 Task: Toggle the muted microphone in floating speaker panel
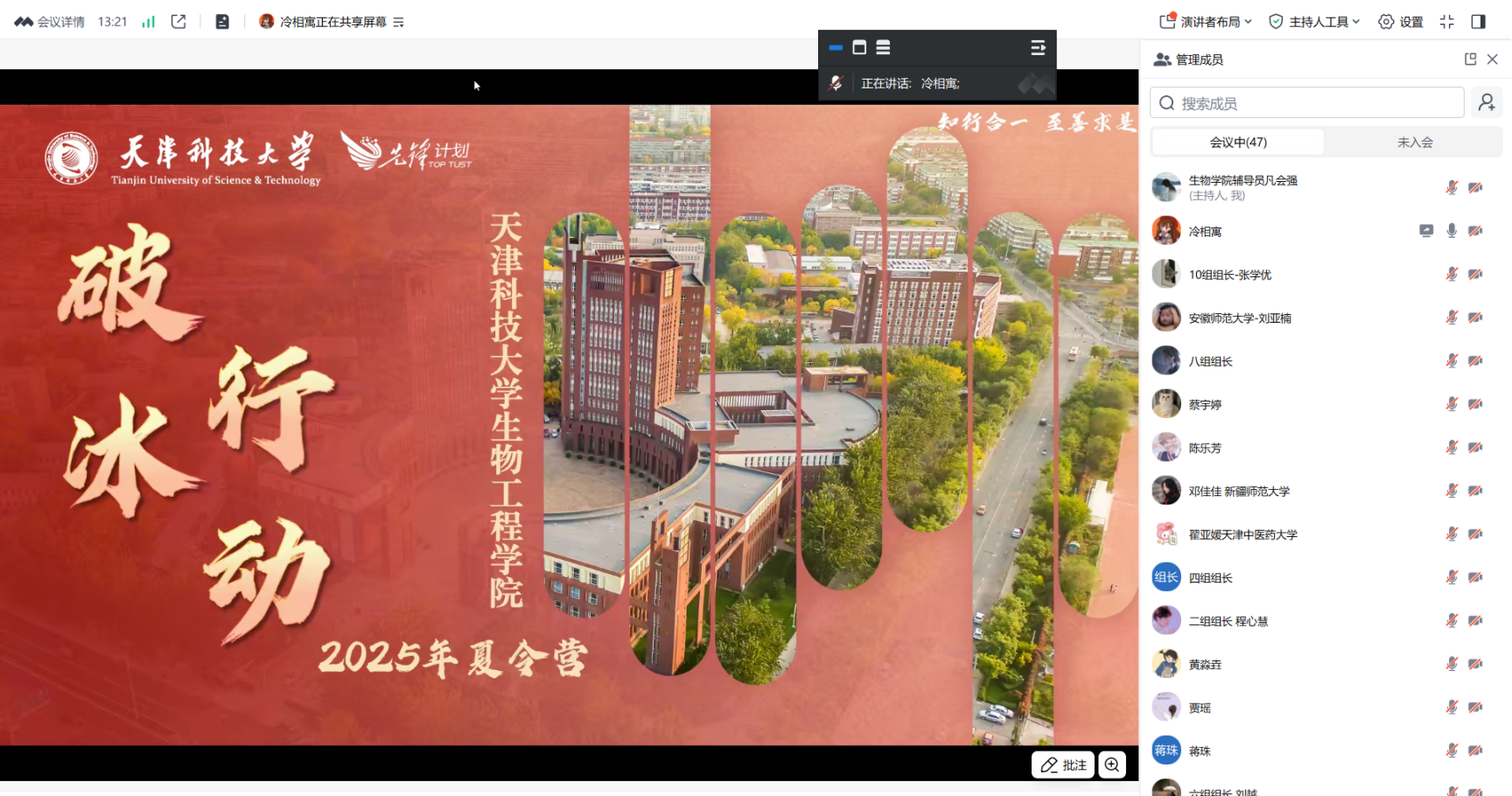click(836, 83)
